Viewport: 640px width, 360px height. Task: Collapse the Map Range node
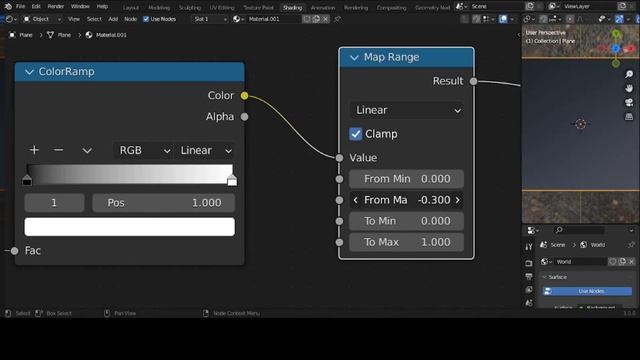click(354, 58)
